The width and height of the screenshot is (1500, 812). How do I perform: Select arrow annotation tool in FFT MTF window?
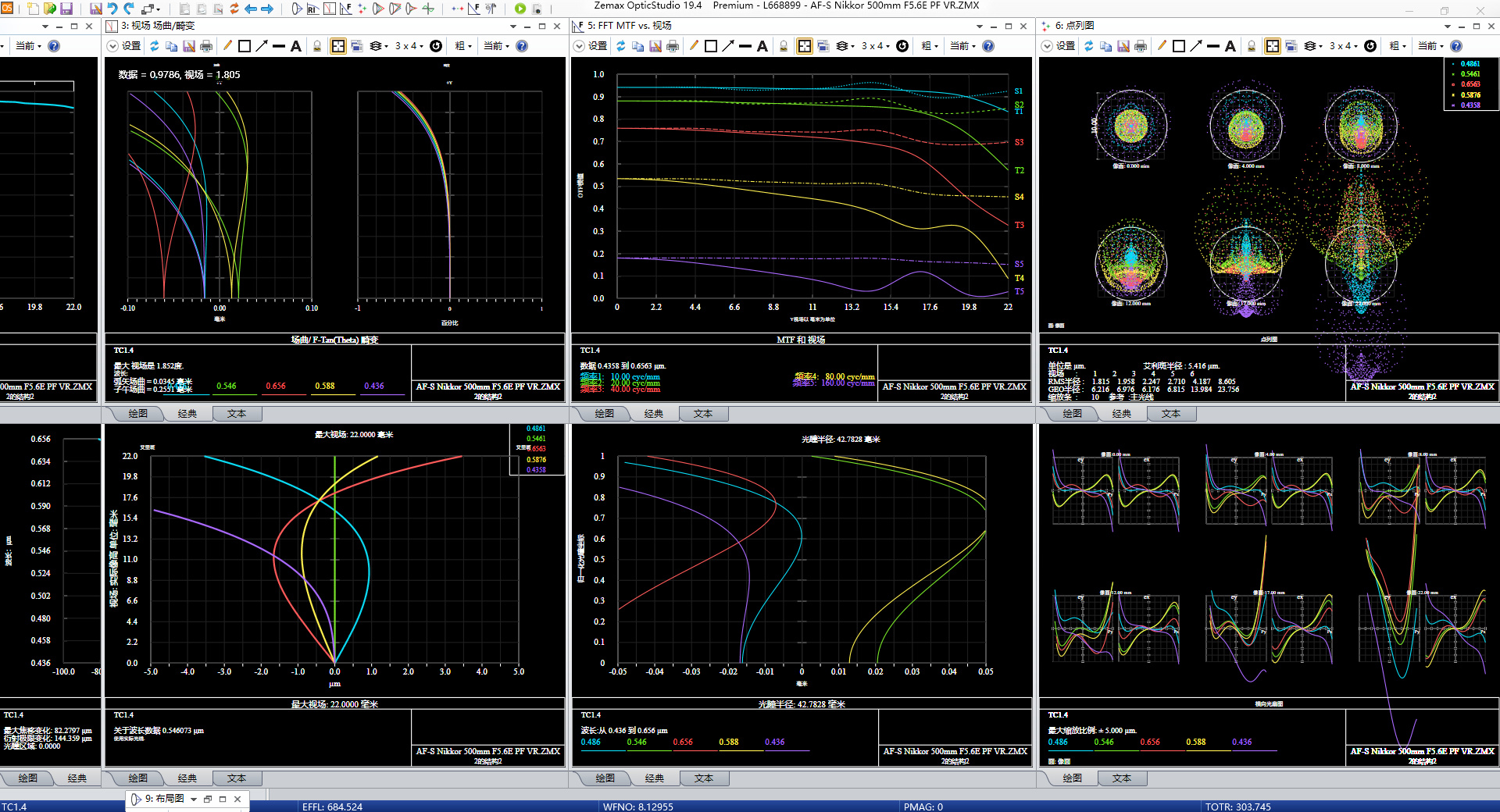point(728,46)
